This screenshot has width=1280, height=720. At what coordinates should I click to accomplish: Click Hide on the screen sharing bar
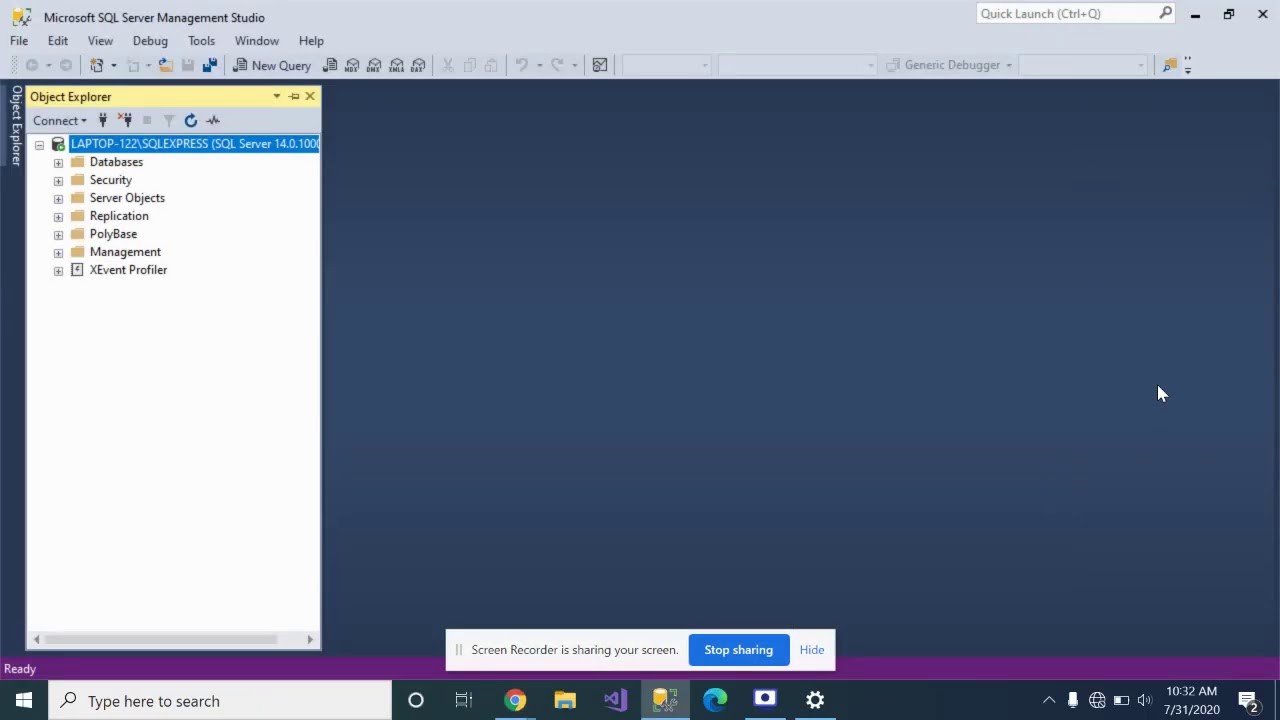pyautogui.click(x=812, y=650)
